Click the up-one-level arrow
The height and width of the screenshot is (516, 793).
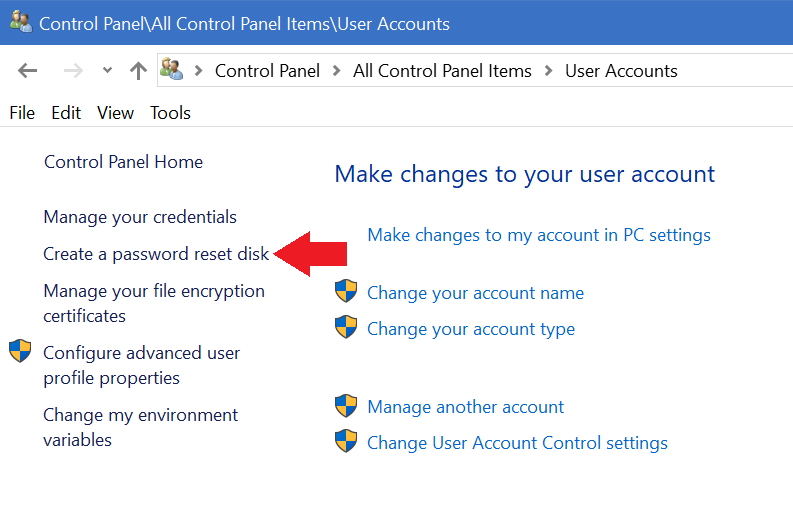[x=138, y=71]
